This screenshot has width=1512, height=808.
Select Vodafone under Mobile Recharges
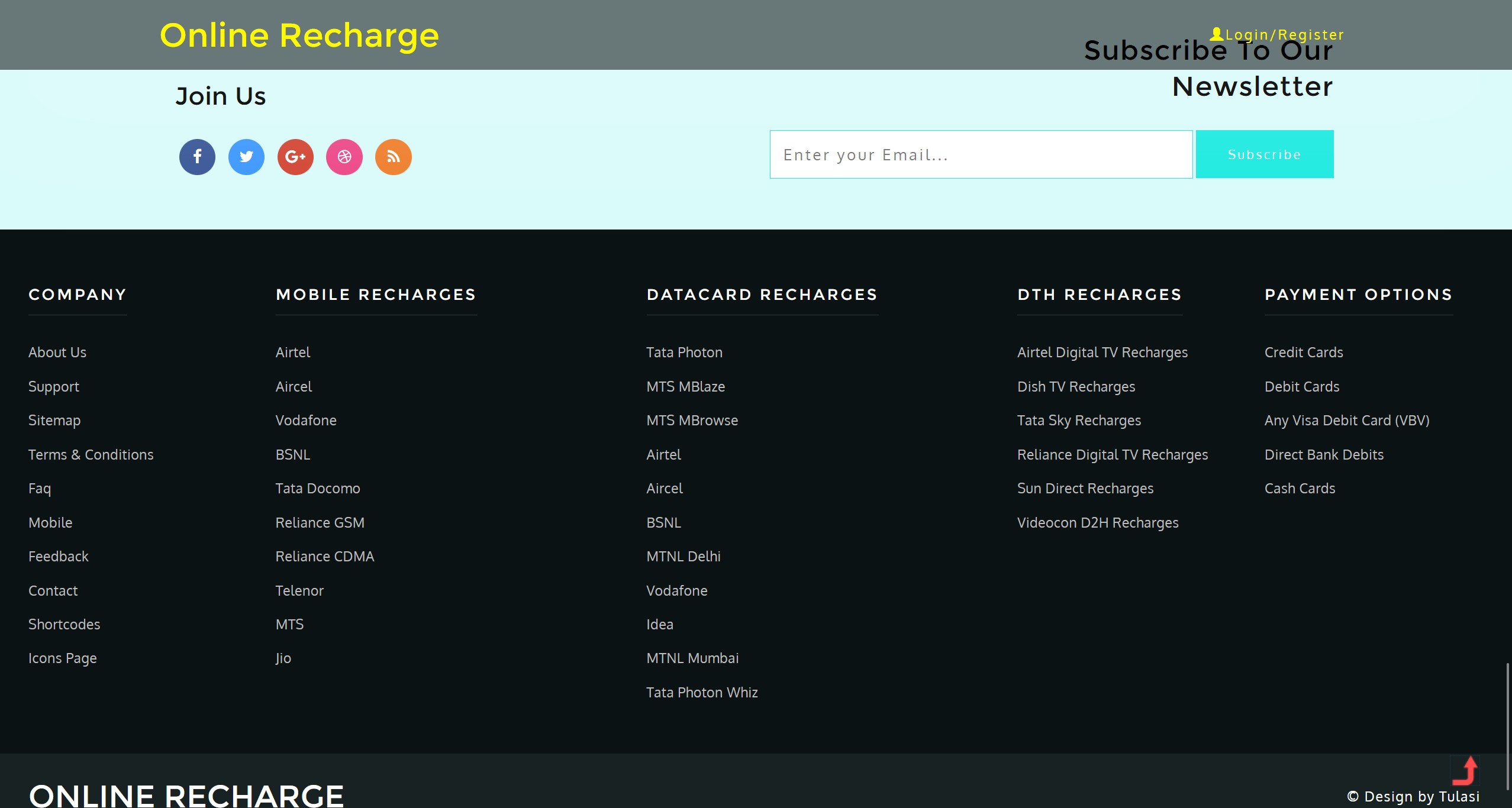tap(306, 421)
